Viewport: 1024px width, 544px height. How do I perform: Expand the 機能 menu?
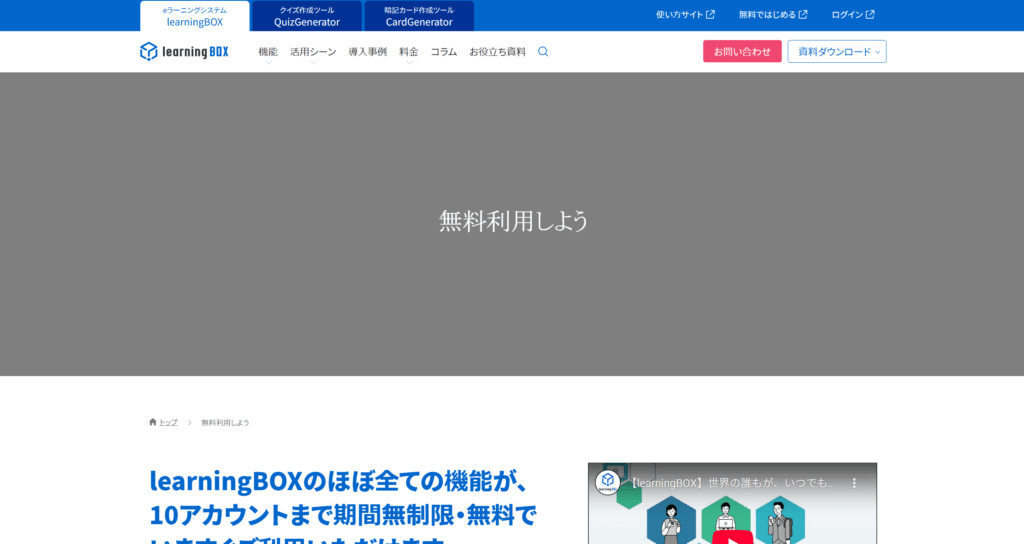point(268,52)
